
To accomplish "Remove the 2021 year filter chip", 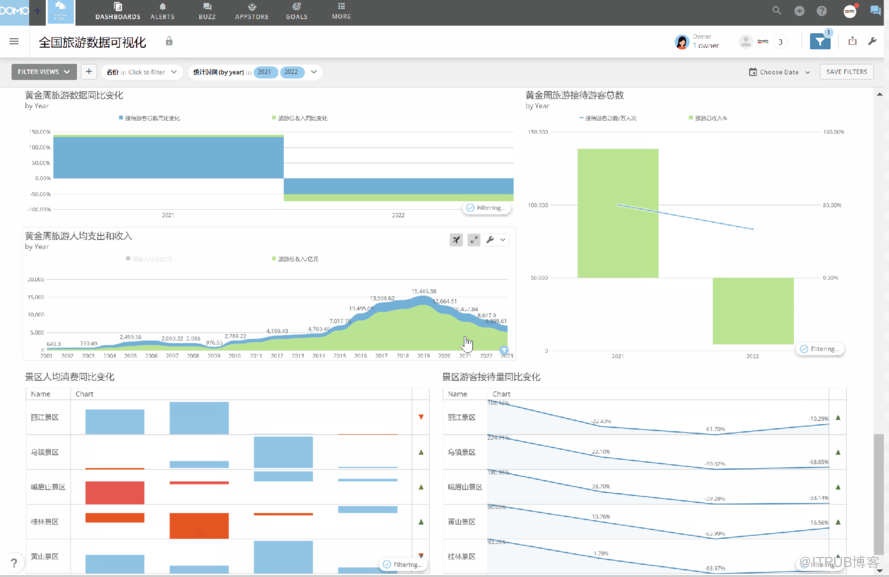I will point(265,72).
